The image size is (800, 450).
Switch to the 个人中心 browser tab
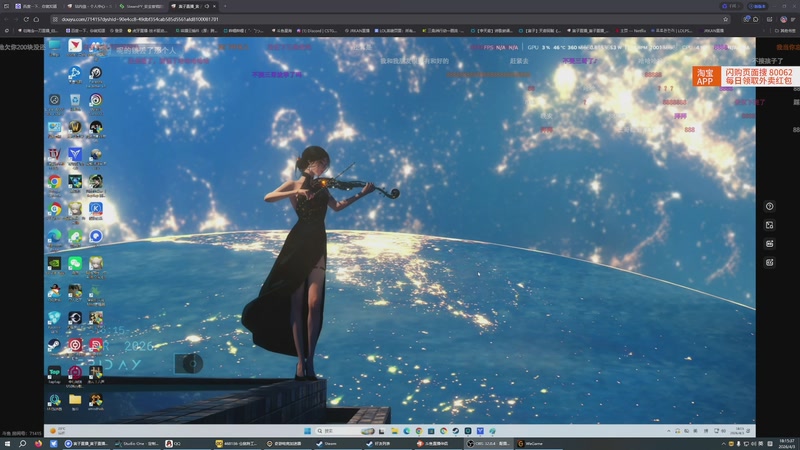point(89,6)
